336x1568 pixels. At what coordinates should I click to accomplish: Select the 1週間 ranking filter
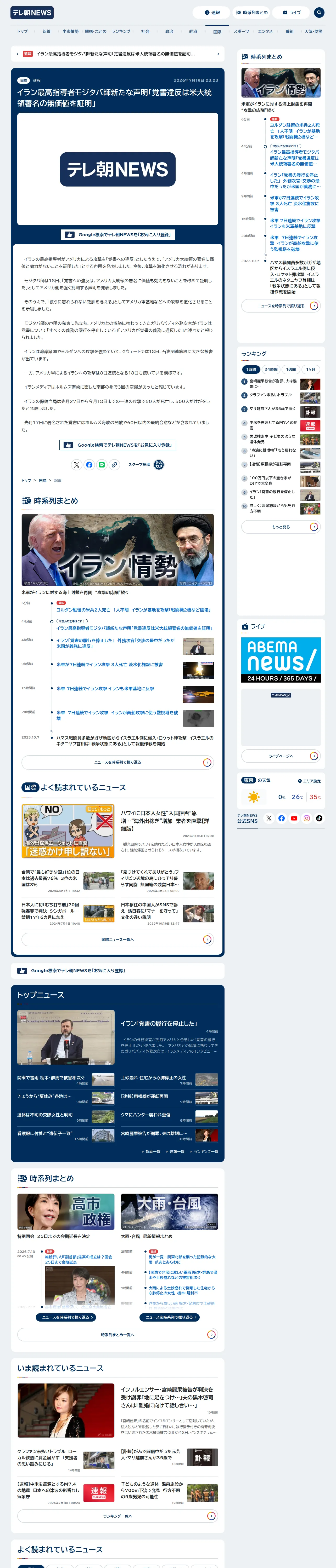point(291,370)
